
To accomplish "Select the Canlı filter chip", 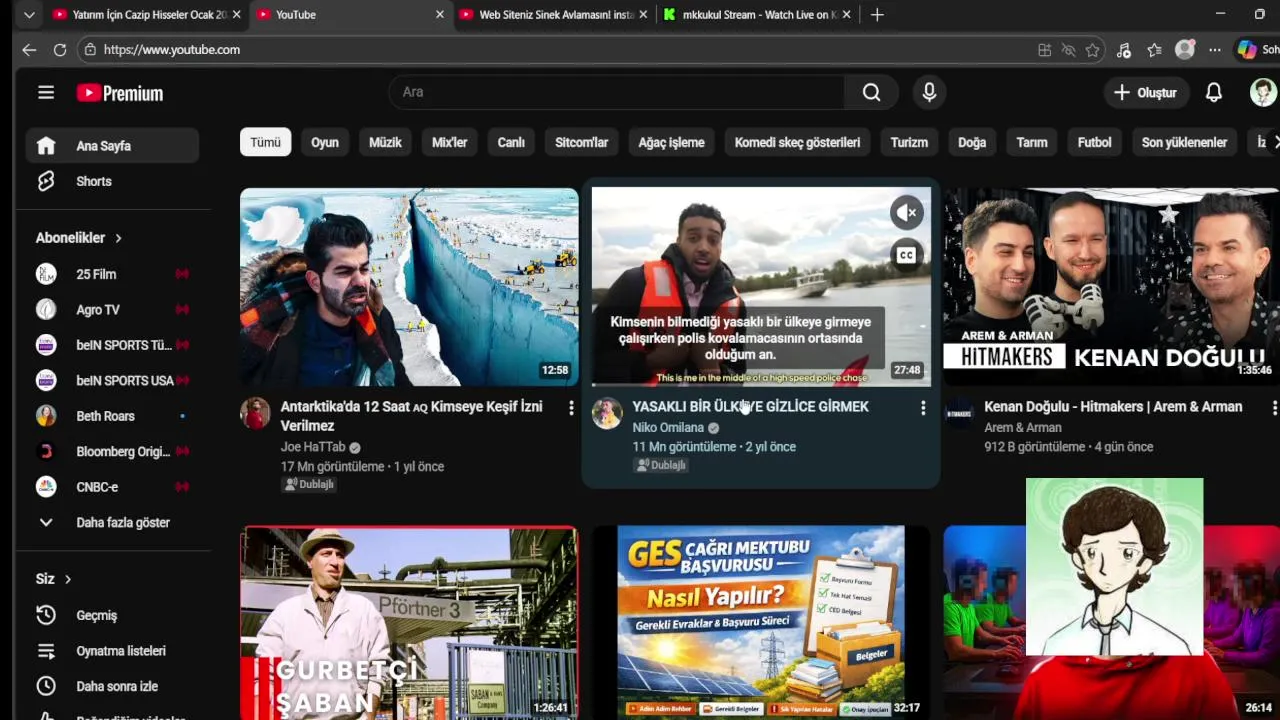I will (x=511, y=142).
